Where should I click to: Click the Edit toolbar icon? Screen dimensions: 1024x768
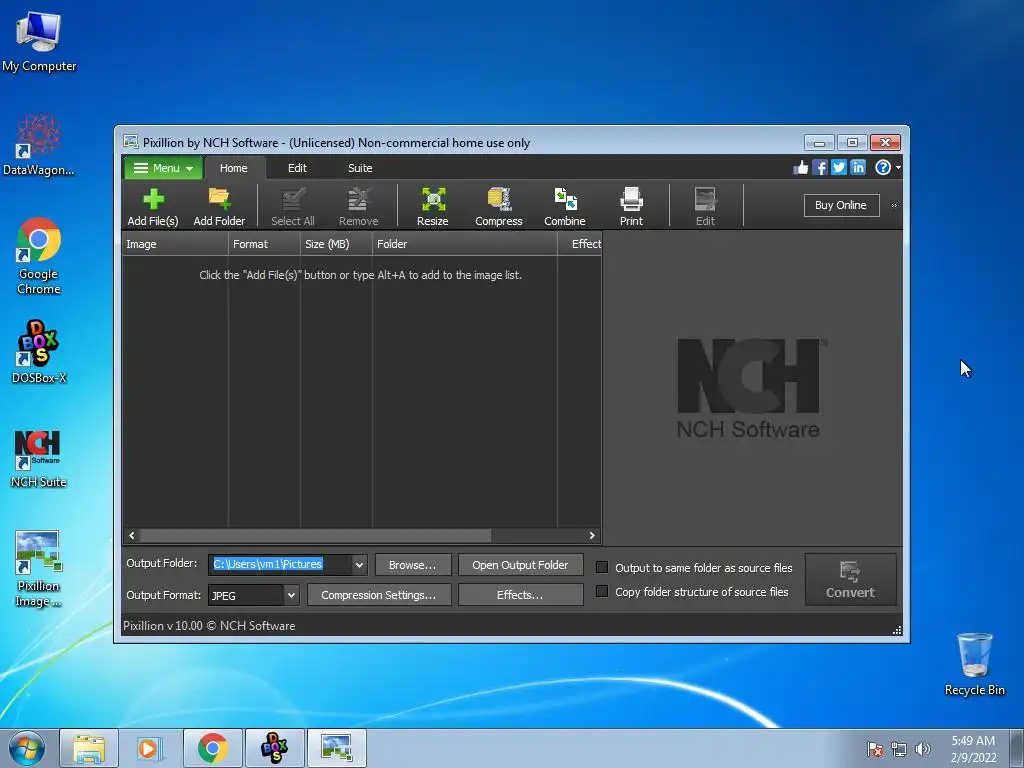pos(705,206)
